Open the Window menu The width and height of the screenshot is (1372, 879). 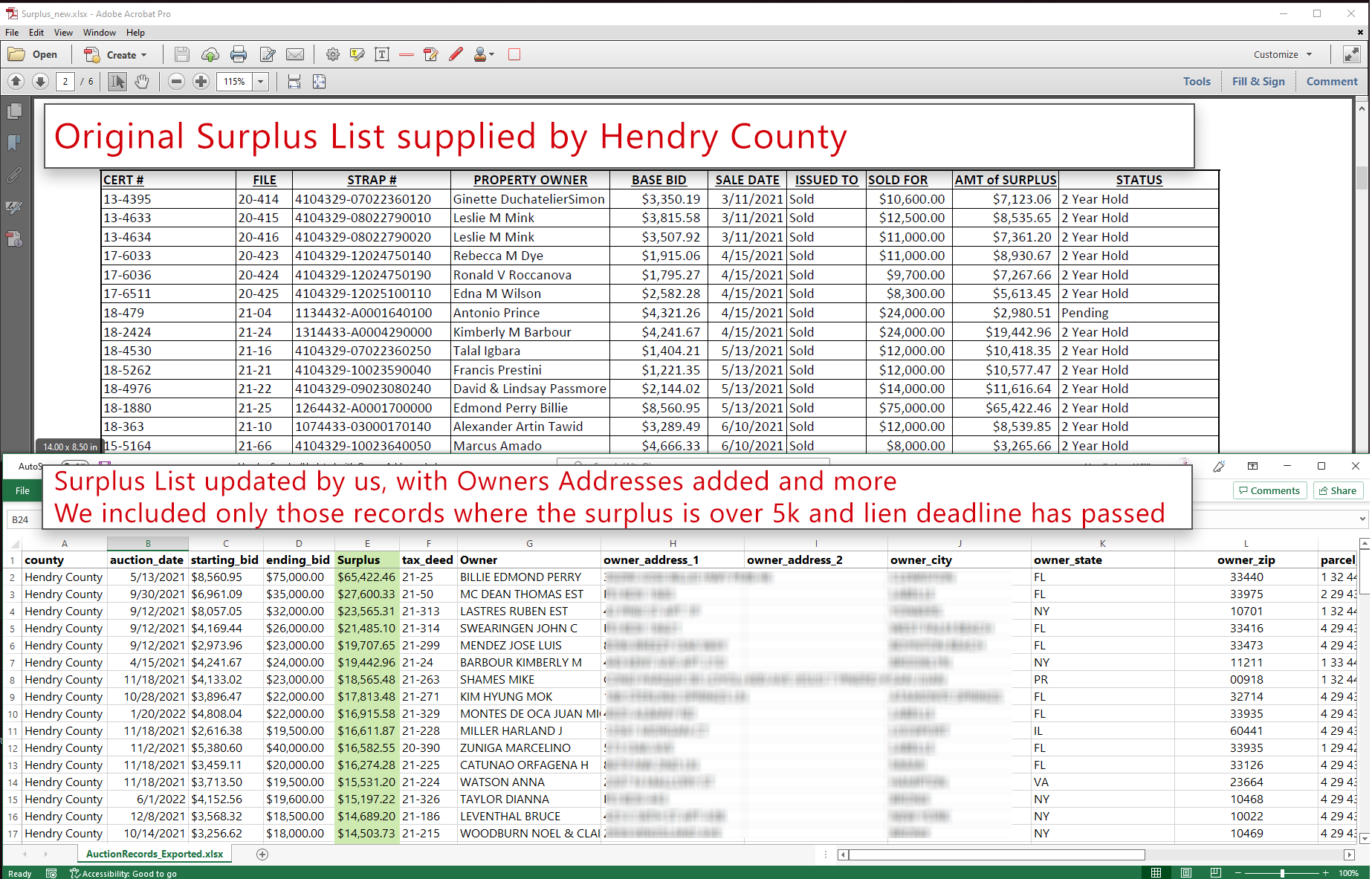point(99,33)
